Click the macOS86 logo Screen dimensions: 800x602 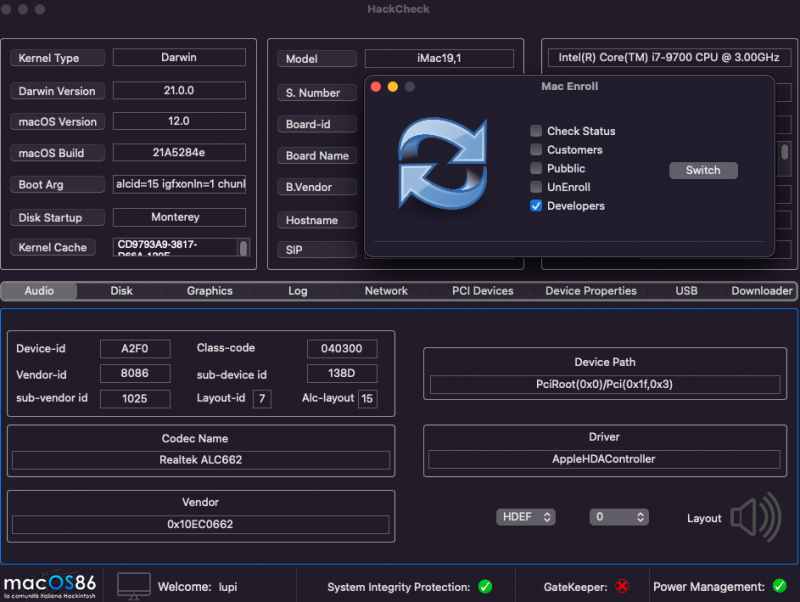point(50,585)
